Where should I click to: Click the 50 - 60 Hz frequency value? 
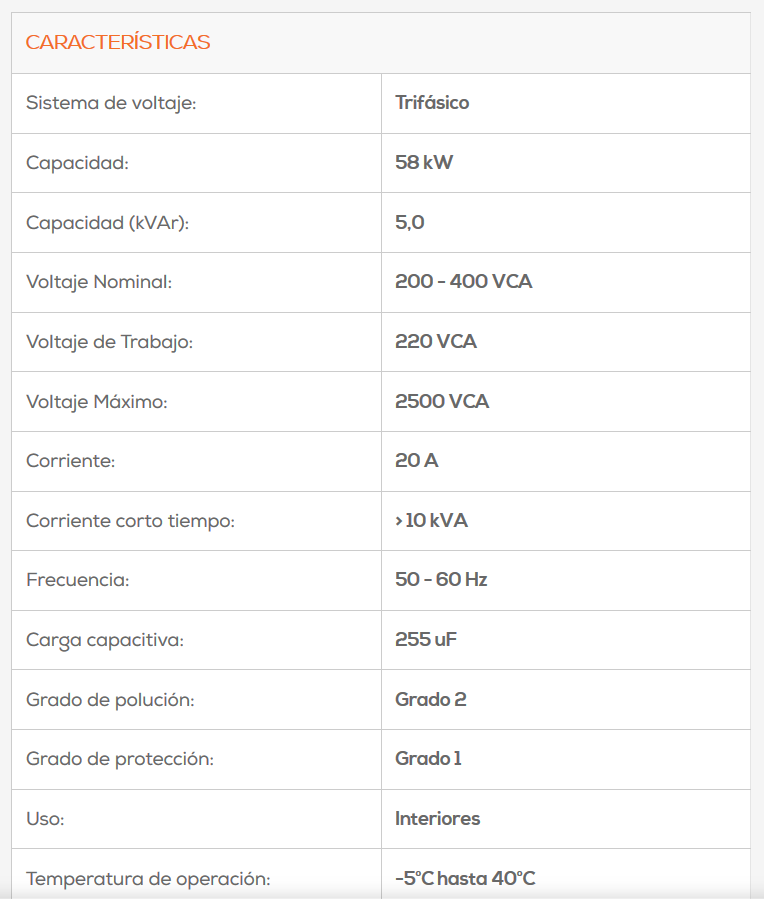click(x=441, y=579)
